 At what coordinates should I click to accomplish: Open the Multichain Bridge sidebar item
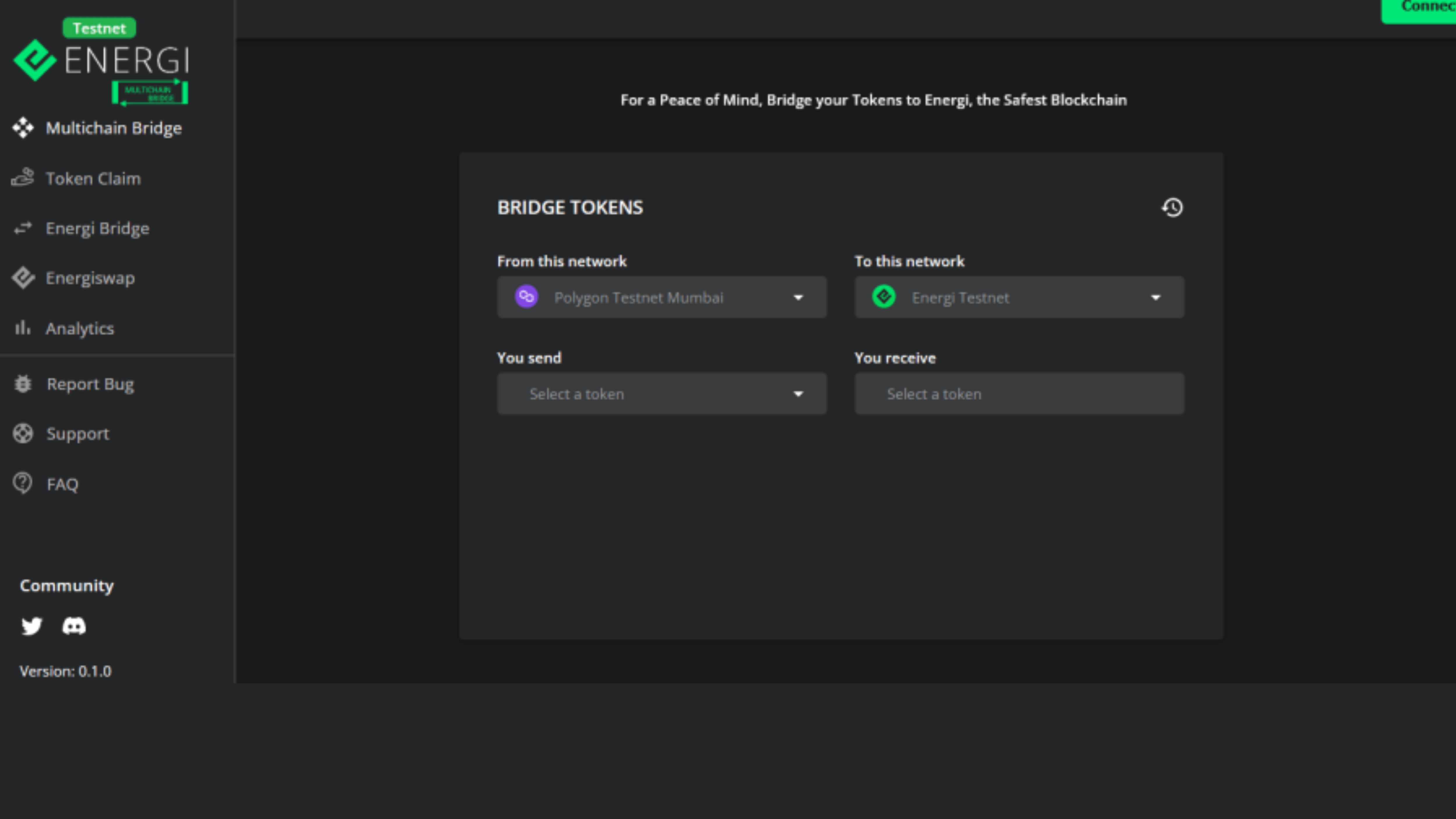pos(114,128)
